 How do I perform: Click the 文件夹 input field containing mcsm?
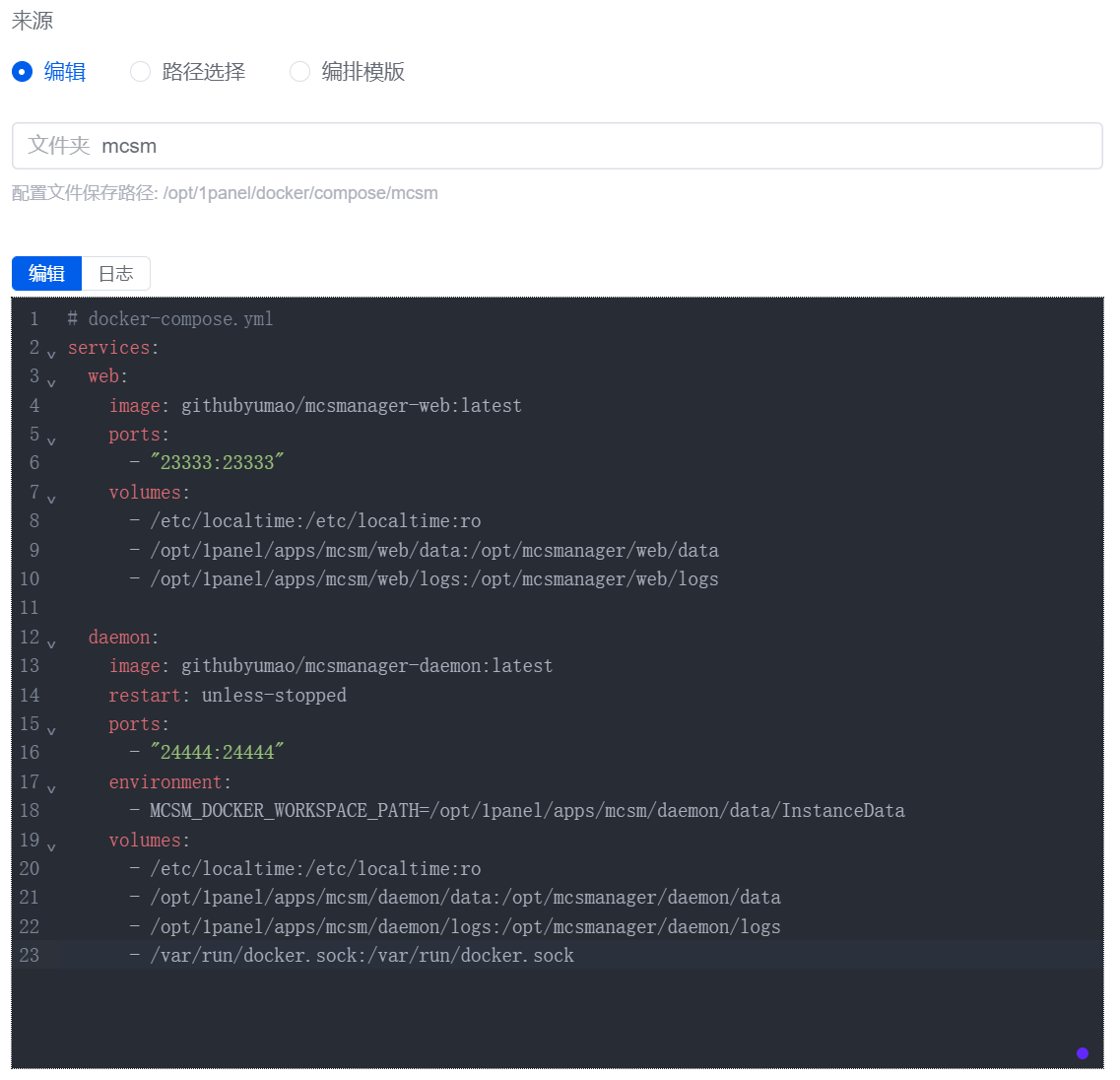[558, 146]
